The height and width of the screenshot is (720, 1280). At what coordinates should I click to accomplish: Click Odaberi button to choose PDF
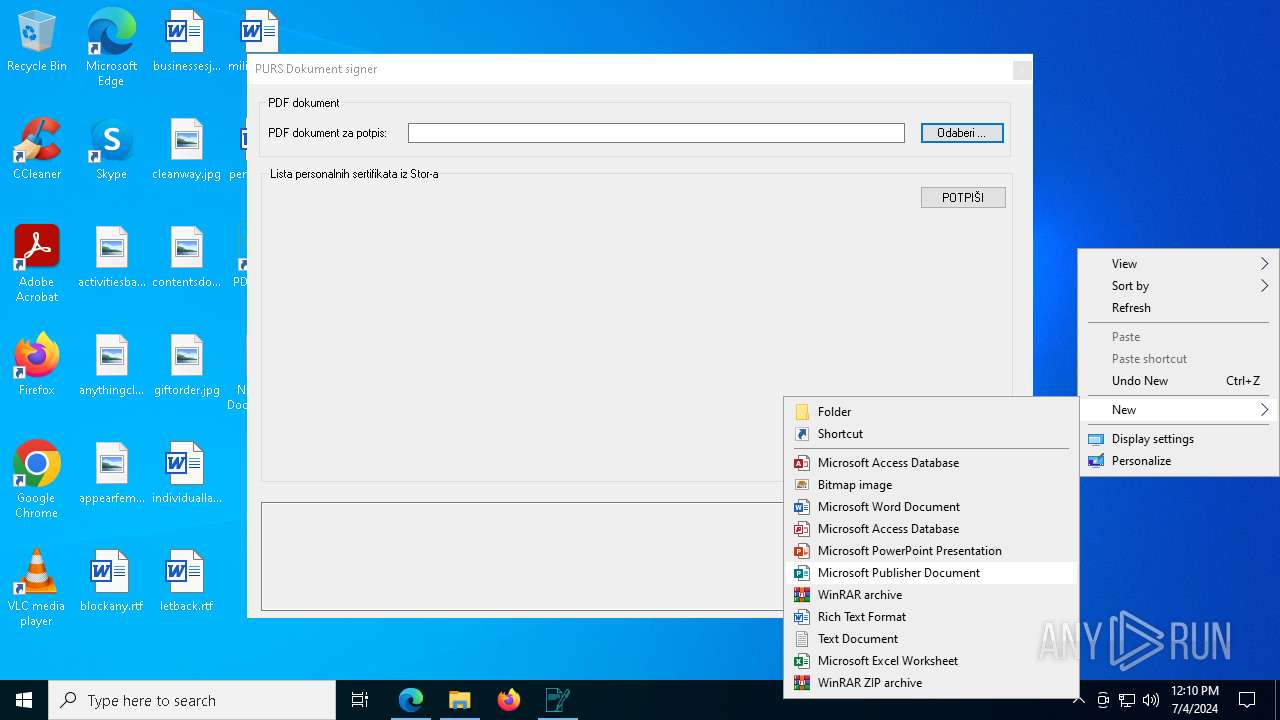point(962,133)
